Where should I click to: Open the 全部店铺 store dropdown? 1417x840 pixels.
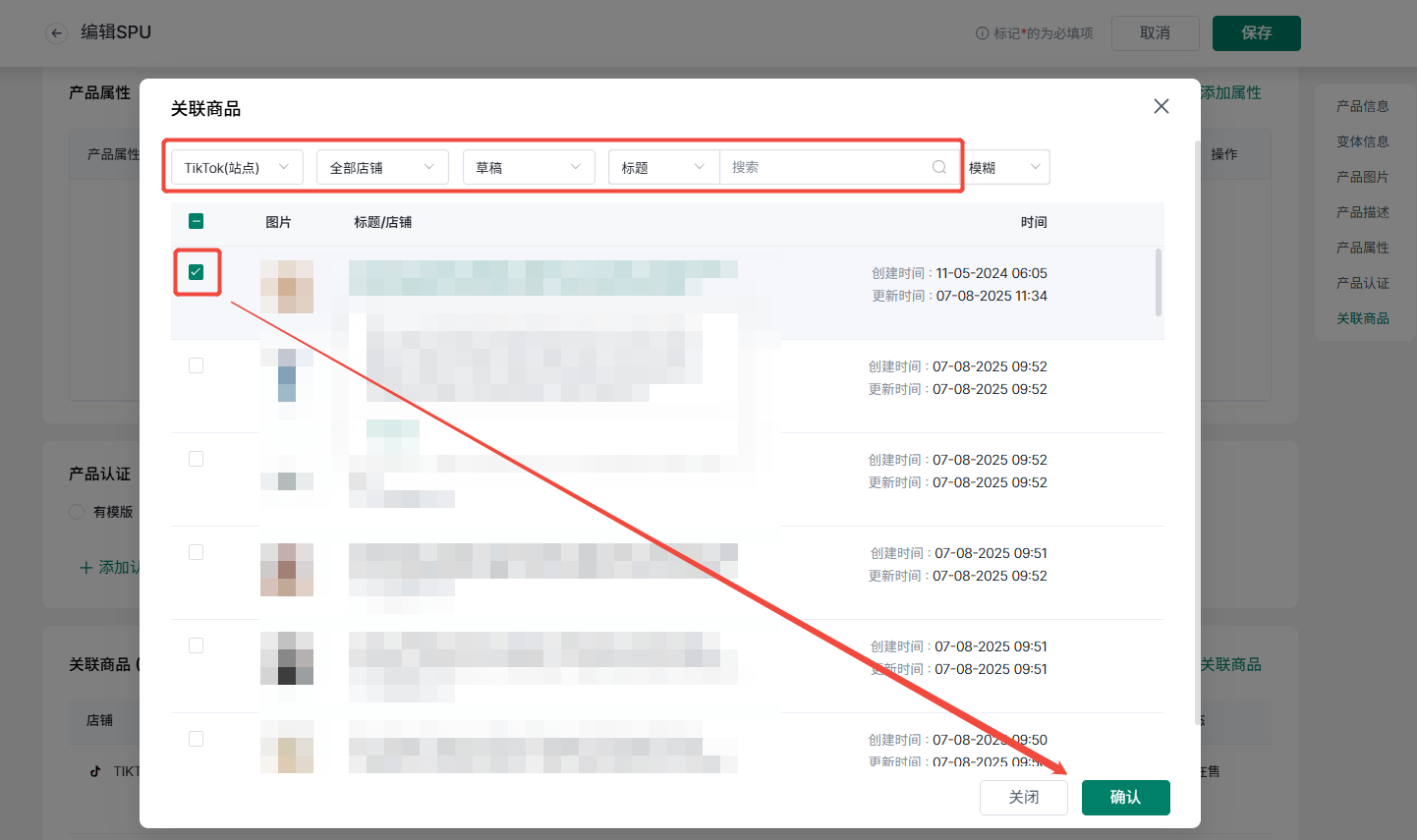coord(382,167)
